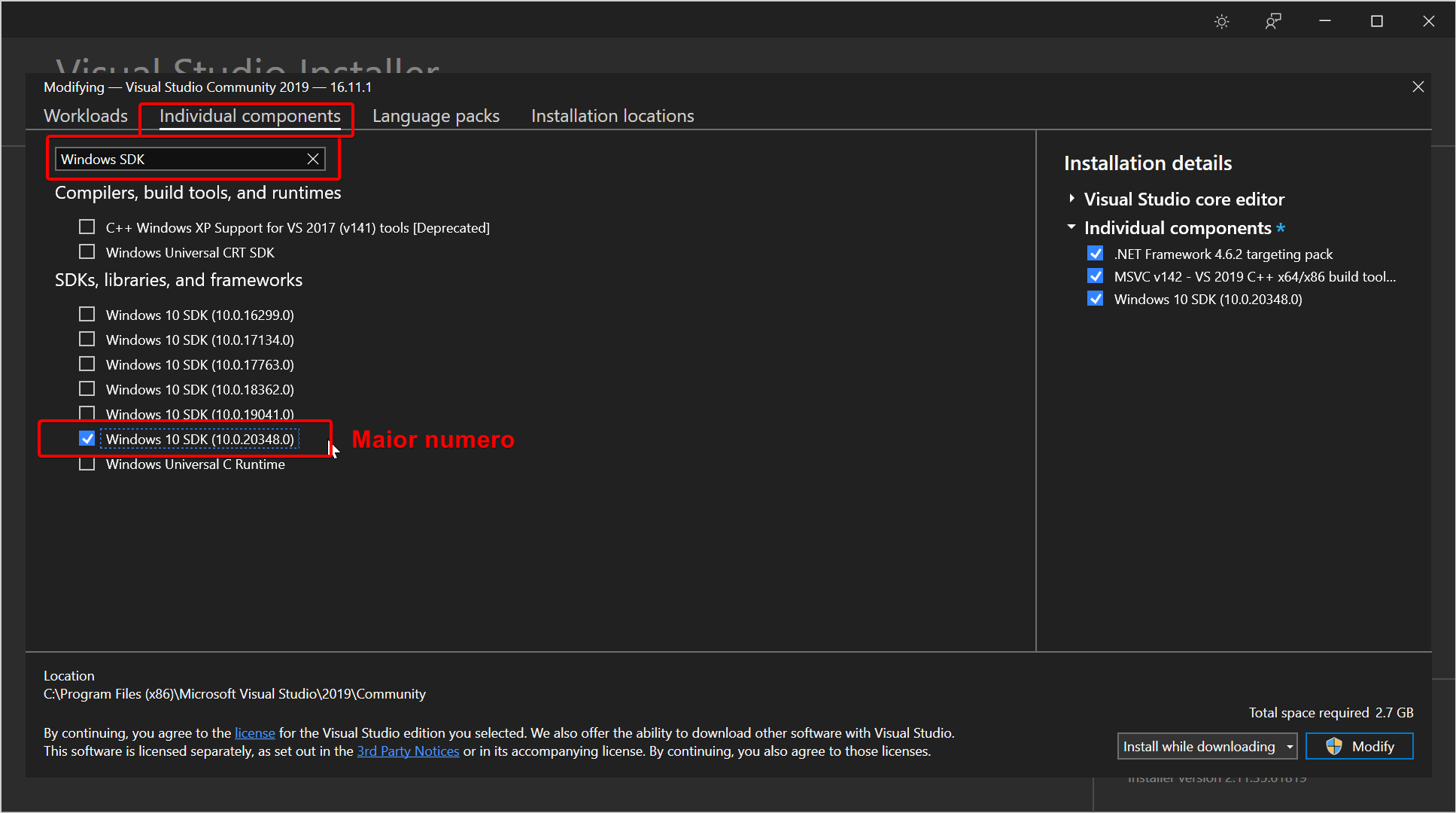
Task: Expand Visual Studio core editor node
Action: [1071, 199]
